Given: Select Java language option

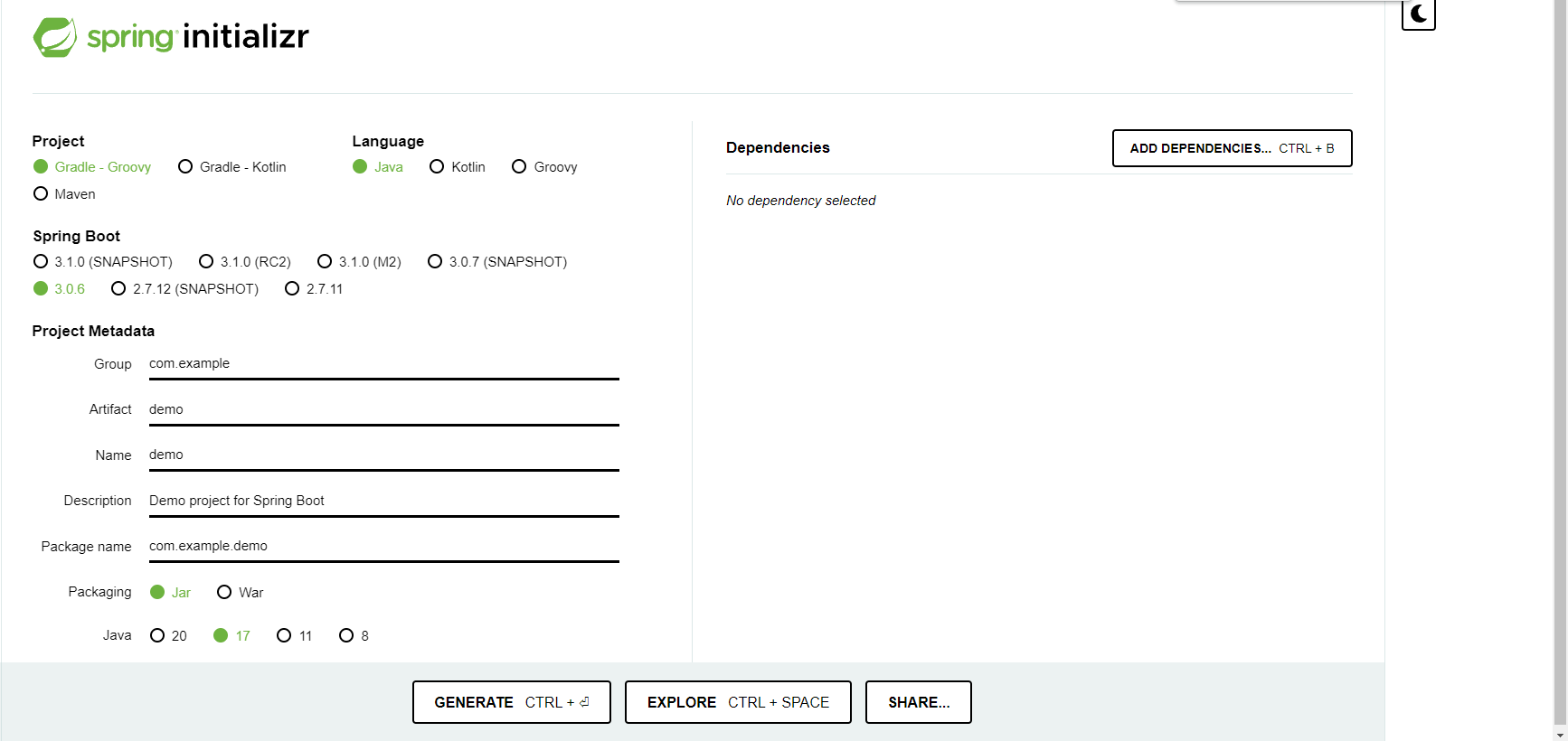Looking at the screenshot, I should click(378, 167).
